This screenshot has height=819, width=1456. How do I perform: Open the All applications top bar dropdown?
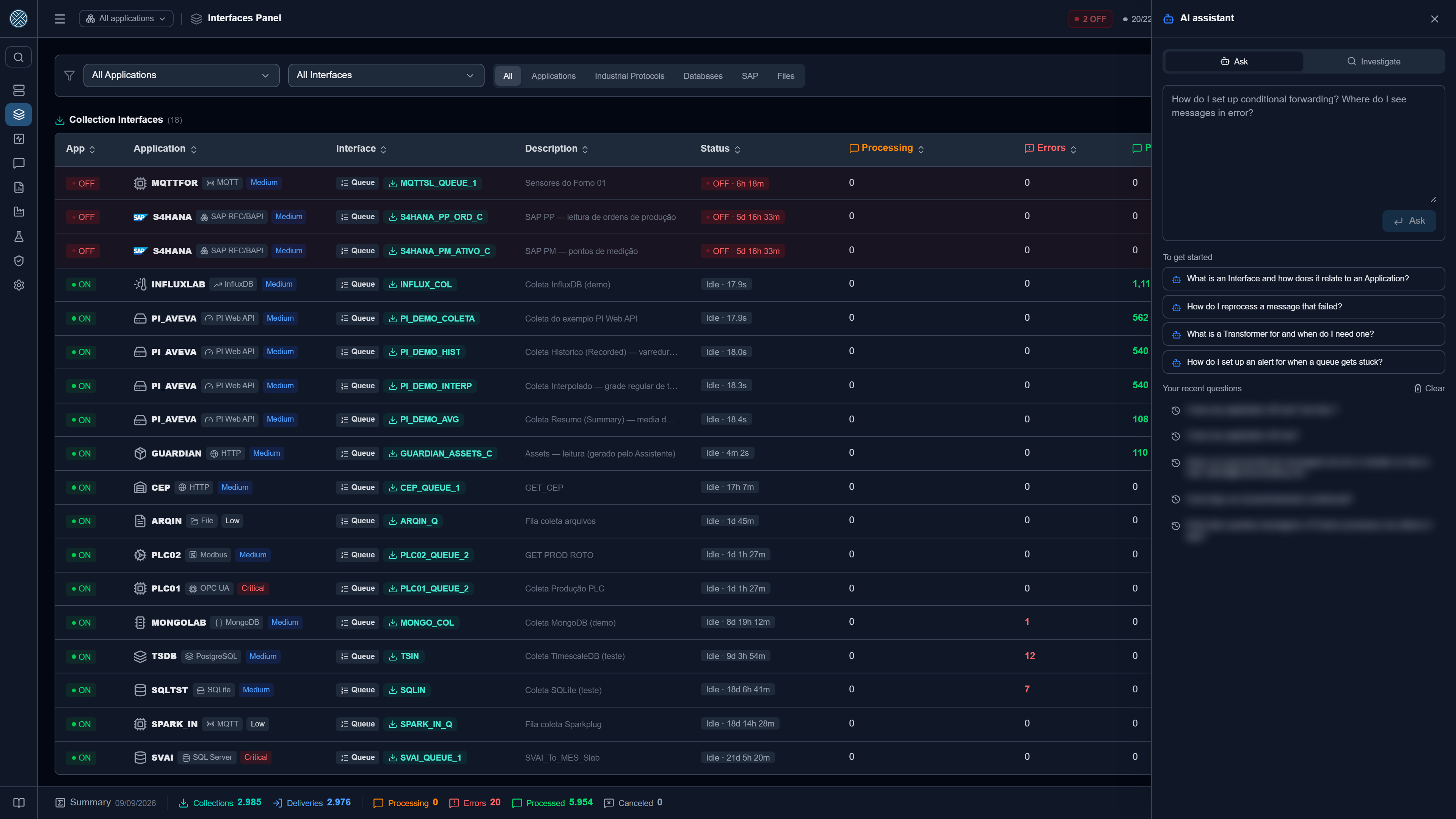point(126,19)
